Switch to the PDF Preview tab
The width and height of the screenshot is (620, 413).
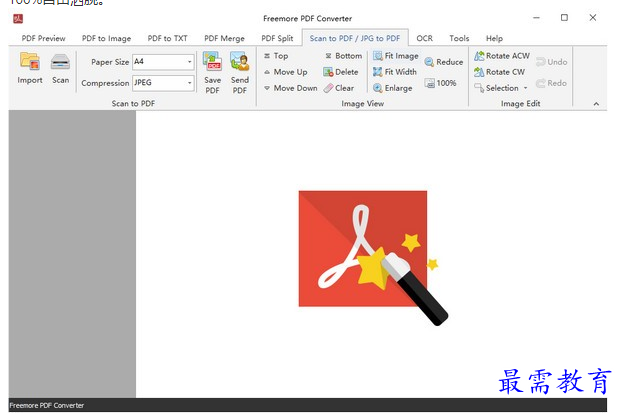pyautogui.click(x=43, y=38)
